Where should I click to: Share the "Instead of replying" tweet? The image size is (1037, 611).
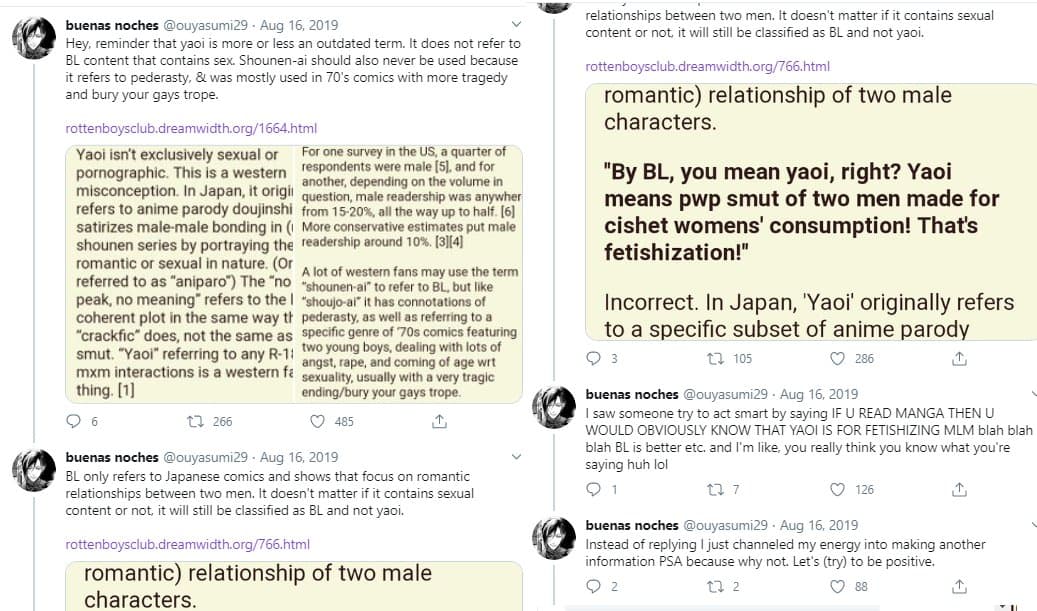(958, 587)
